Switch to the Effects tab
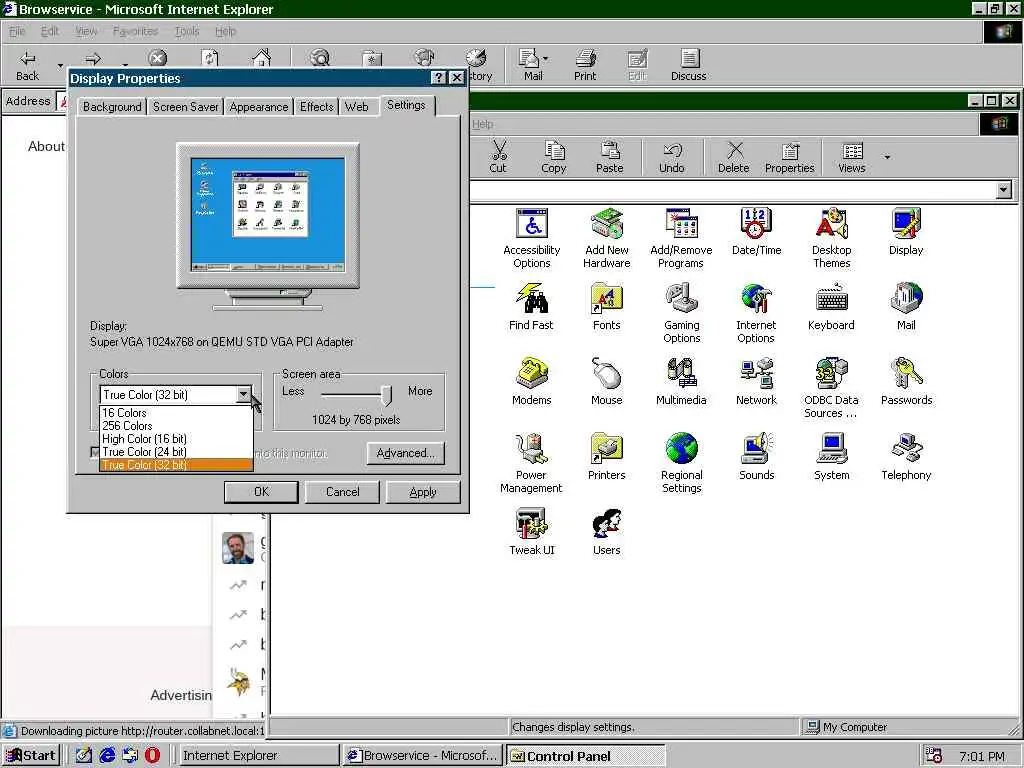The width and height of the screenshot is (1024, 768). (x=317, y=106)
